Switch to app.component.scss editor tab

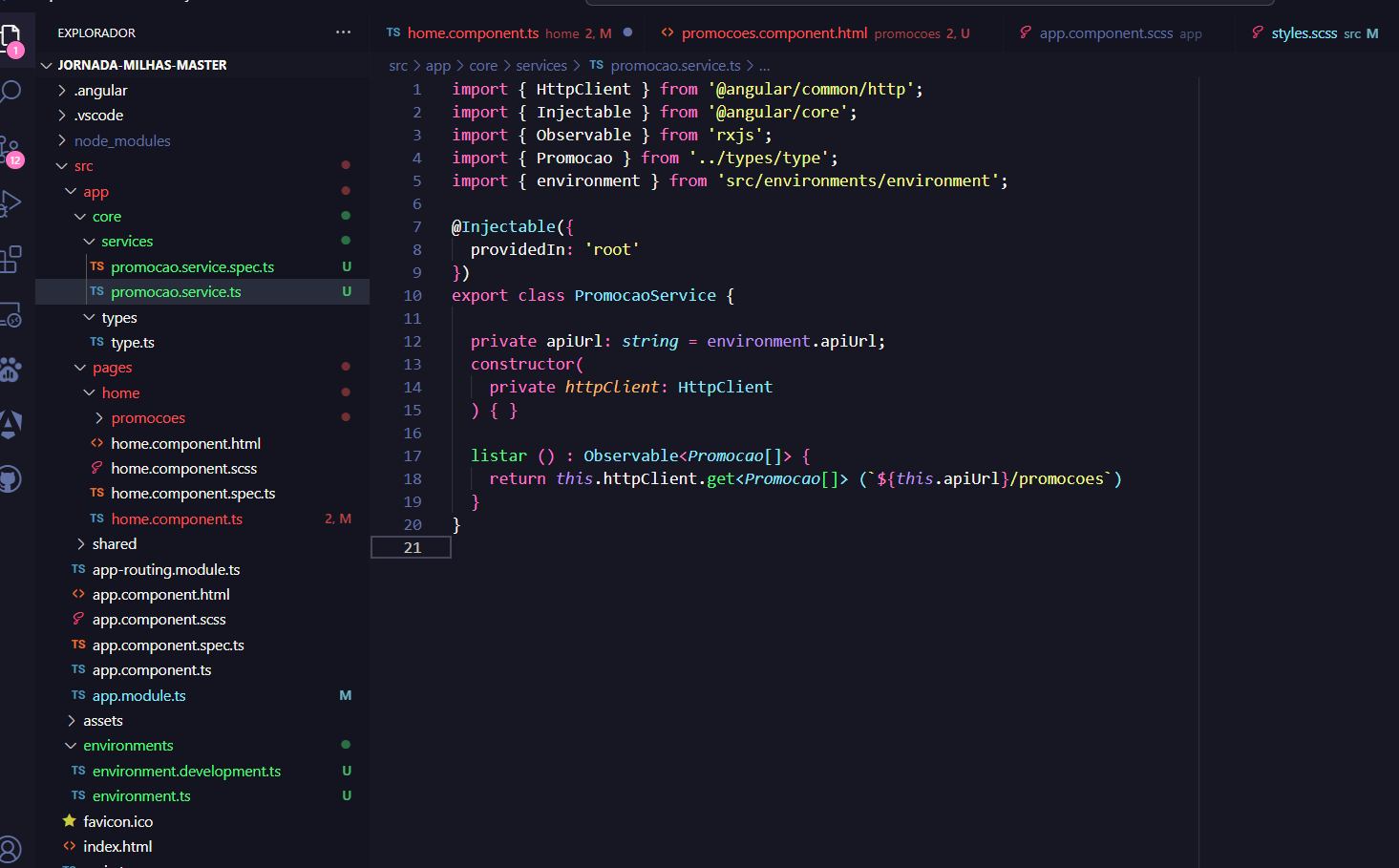click(1119, 32)
